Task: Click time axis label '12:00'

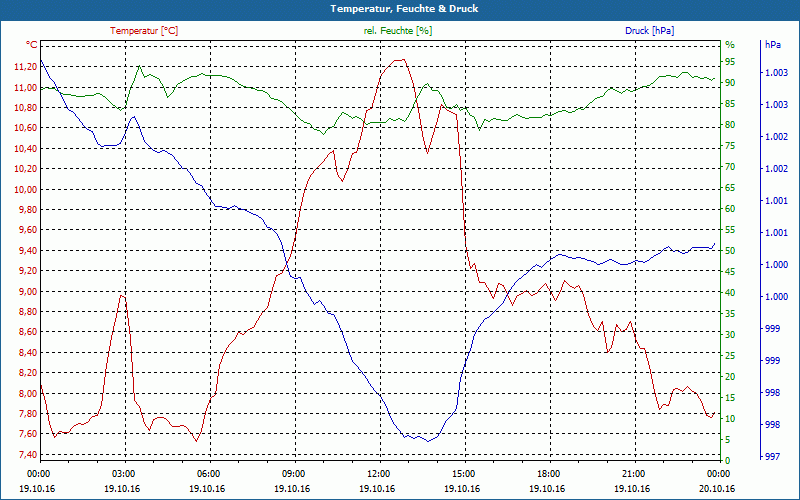Action: tap(377, 474)
